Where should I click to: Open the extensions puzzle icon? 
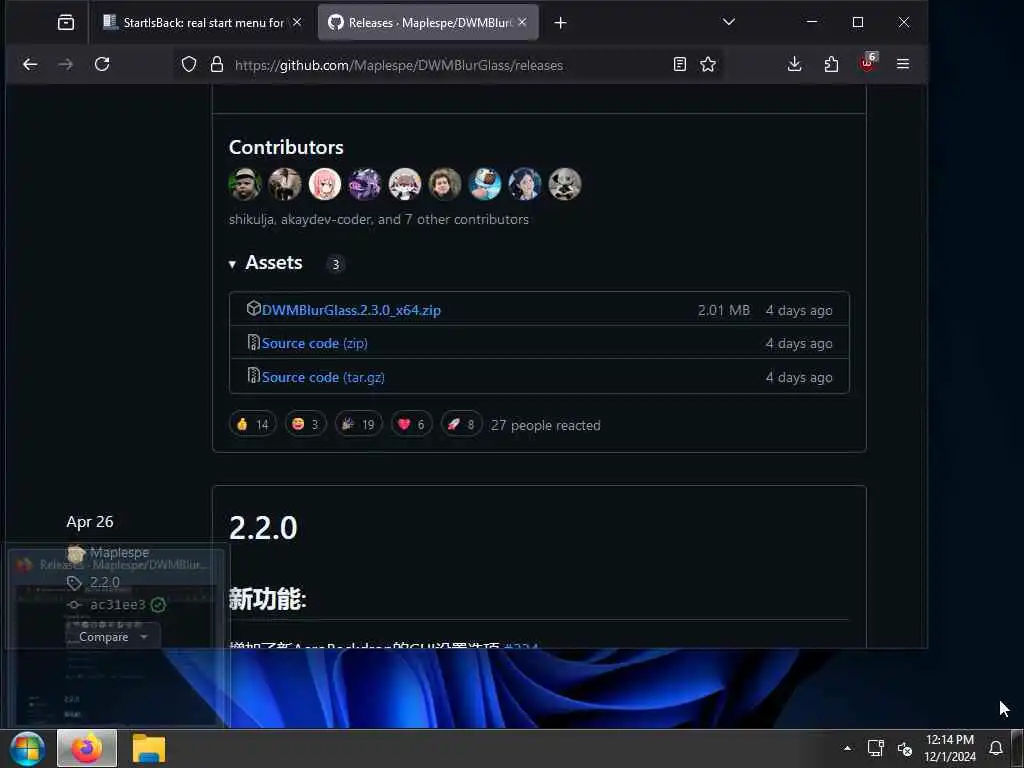(831, 64)
